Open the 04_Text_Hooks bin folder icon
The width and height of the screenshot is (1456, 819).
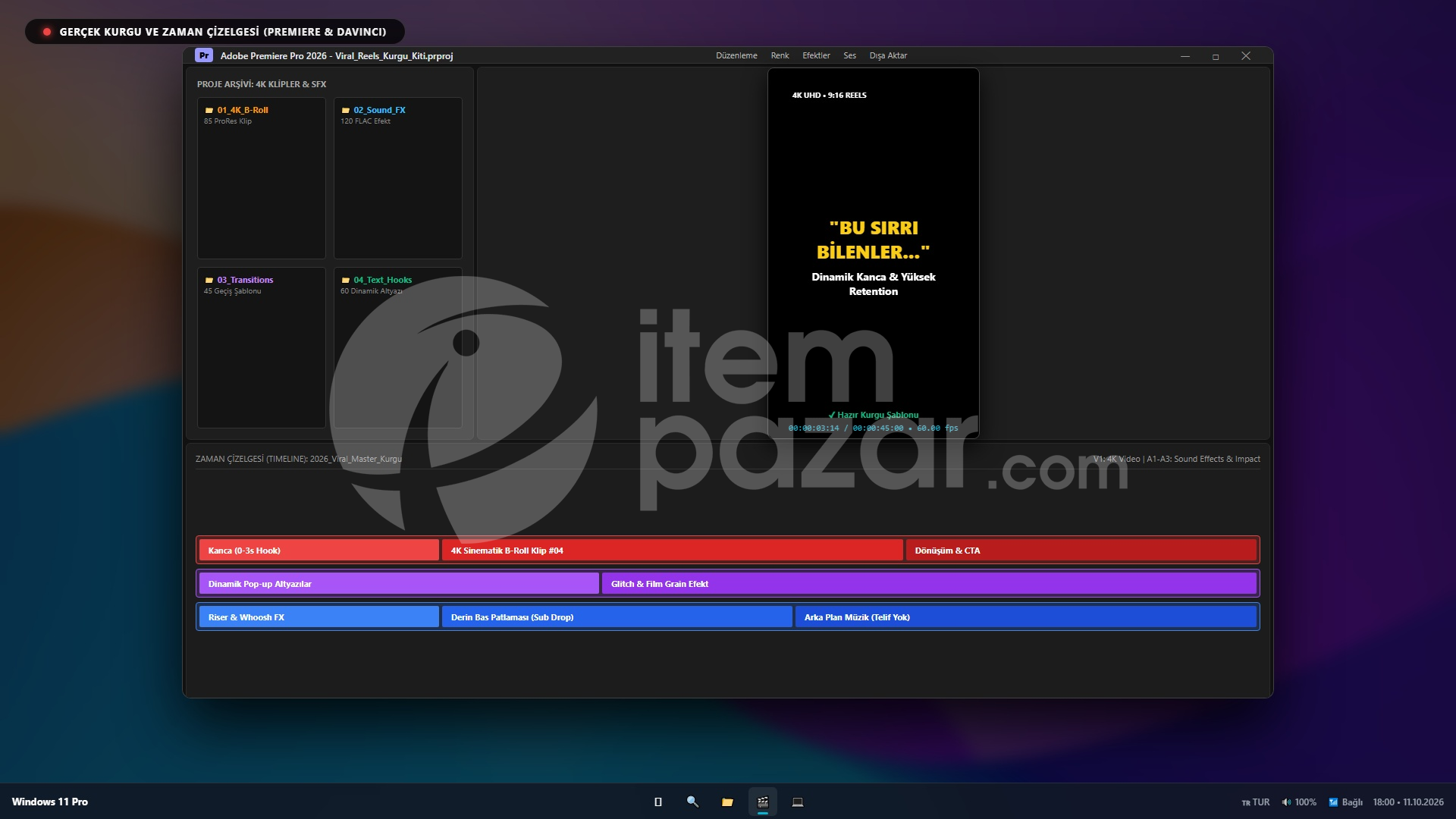tap(345, 281)
